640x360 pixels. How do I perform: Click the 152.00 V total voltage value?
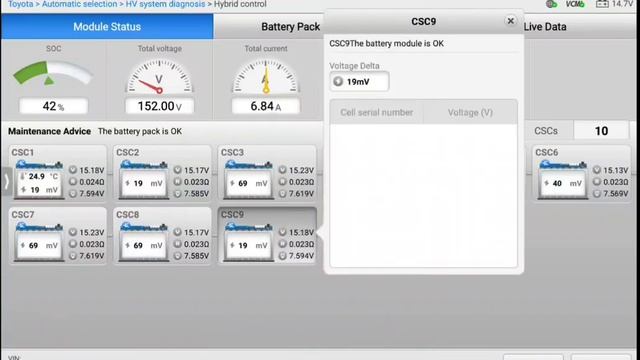pyautogui.click(x=160, y=106)
